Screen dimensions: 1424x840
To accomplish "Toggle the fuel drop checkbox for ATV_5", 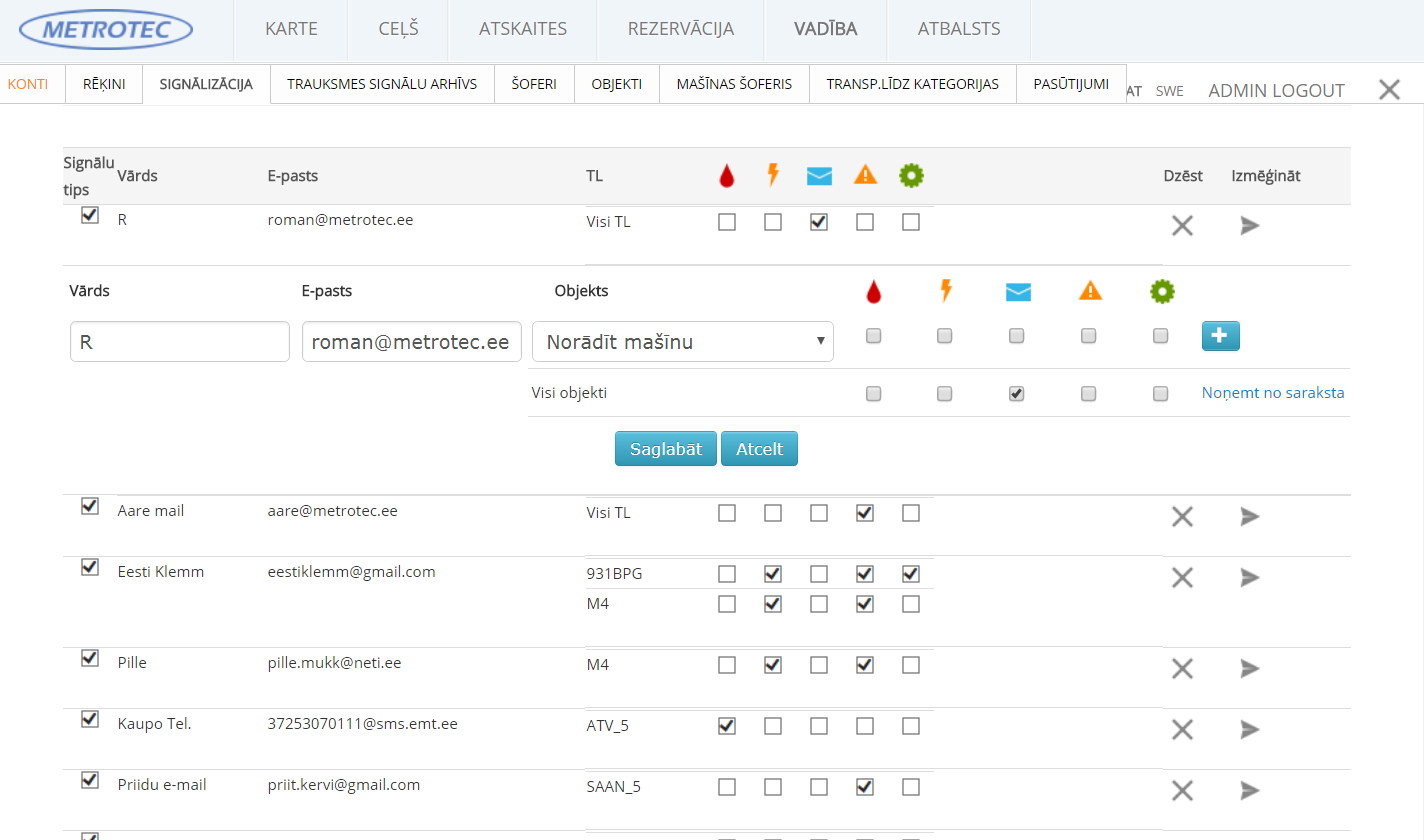I will click(x=727, y=726).
